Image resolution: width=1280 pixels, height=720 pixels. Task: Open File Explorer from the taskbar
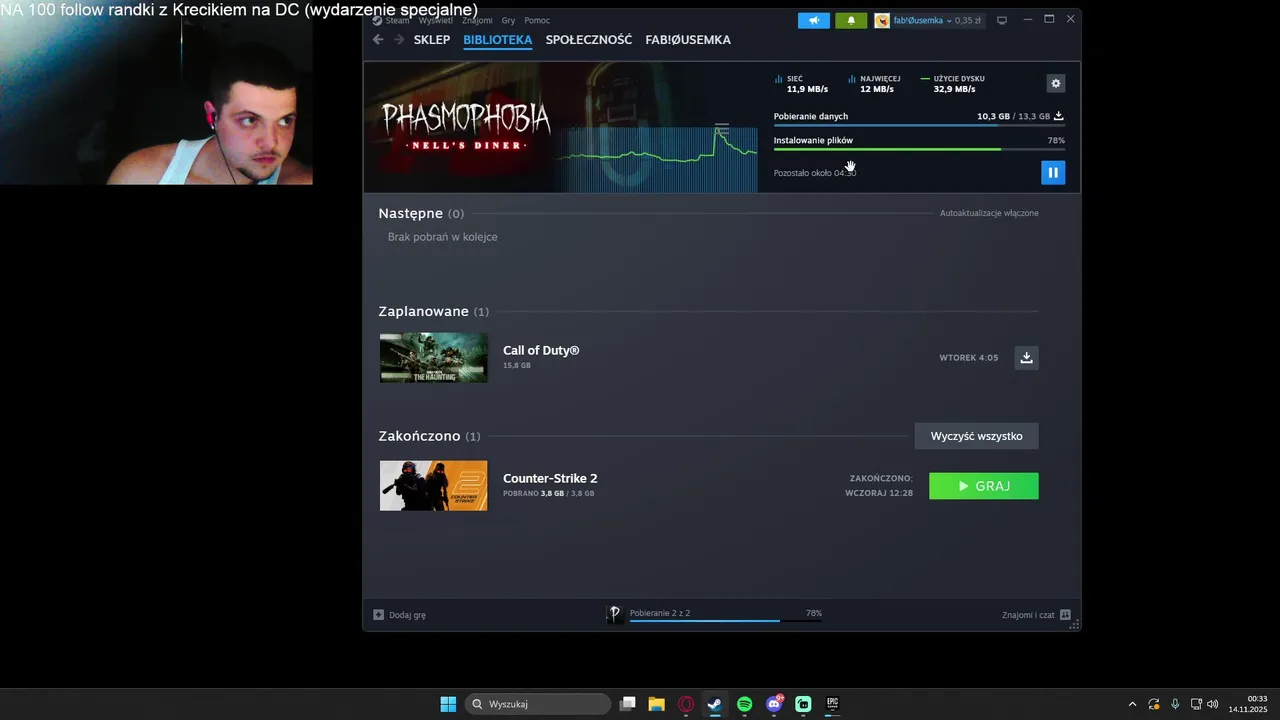[656, 704]
